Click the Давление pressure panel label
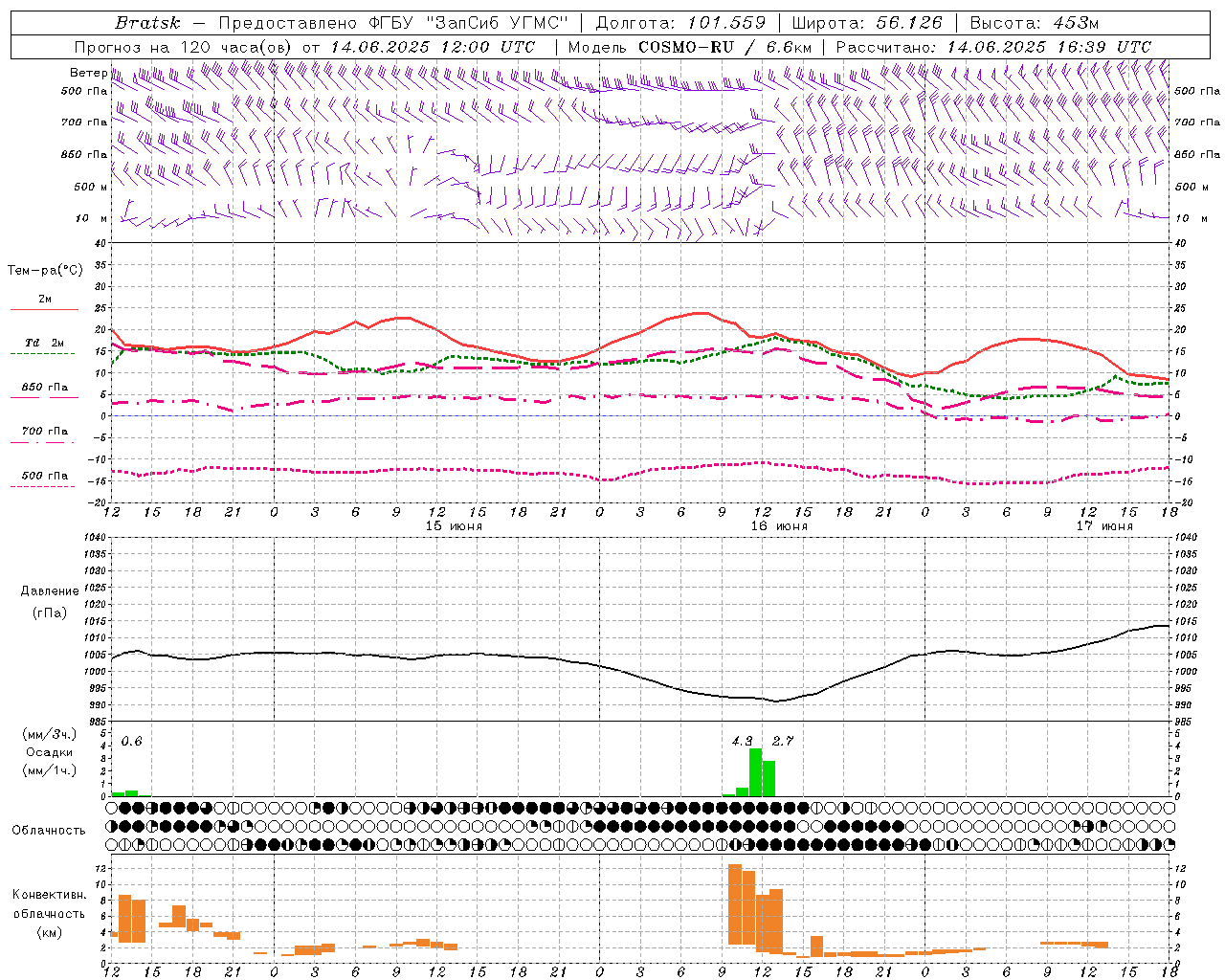Screen dimensions: 1225x980 [50, 591]
